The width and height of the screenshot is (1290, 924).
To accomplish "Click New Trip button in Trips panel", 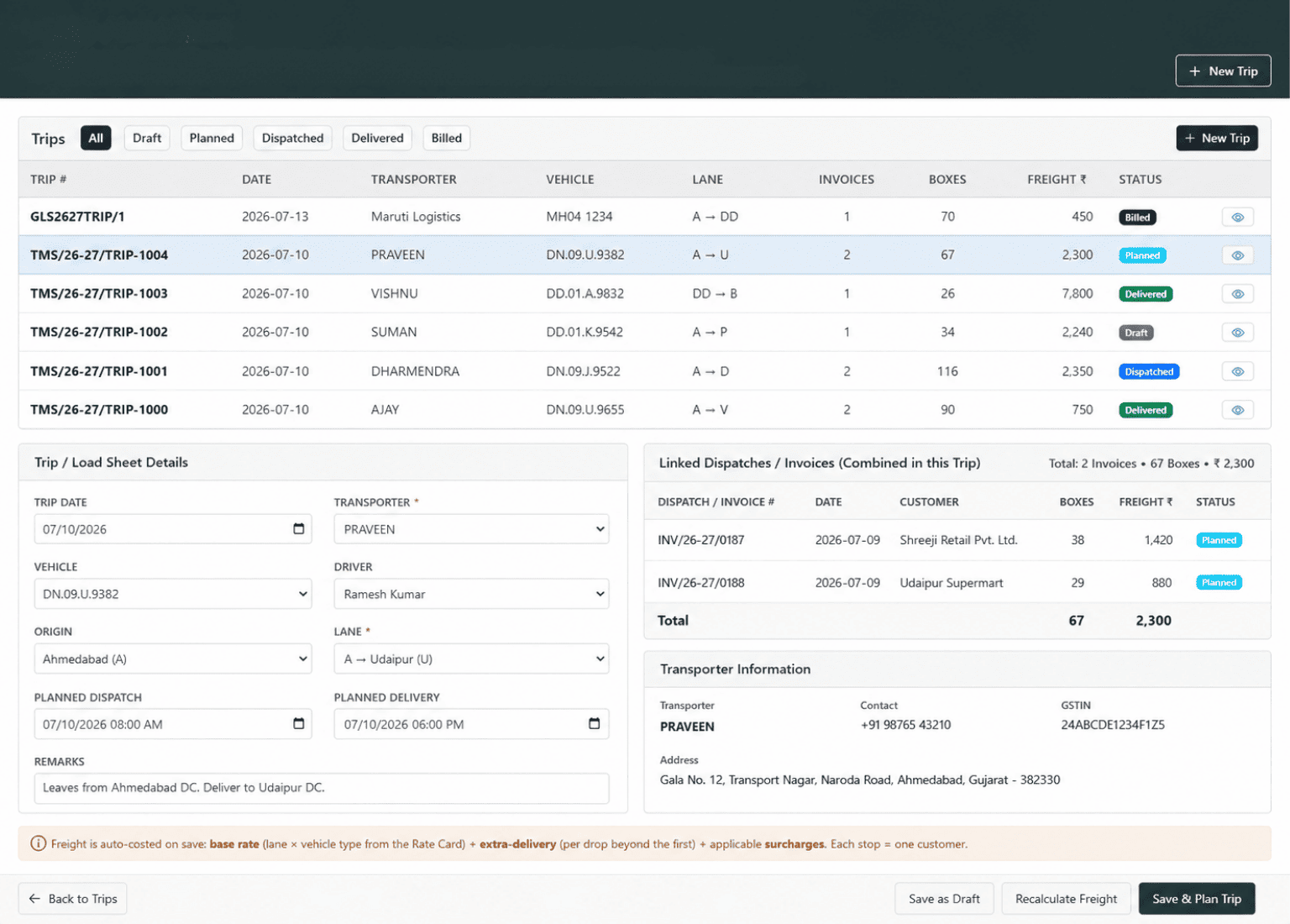I will coord(1217,138).
